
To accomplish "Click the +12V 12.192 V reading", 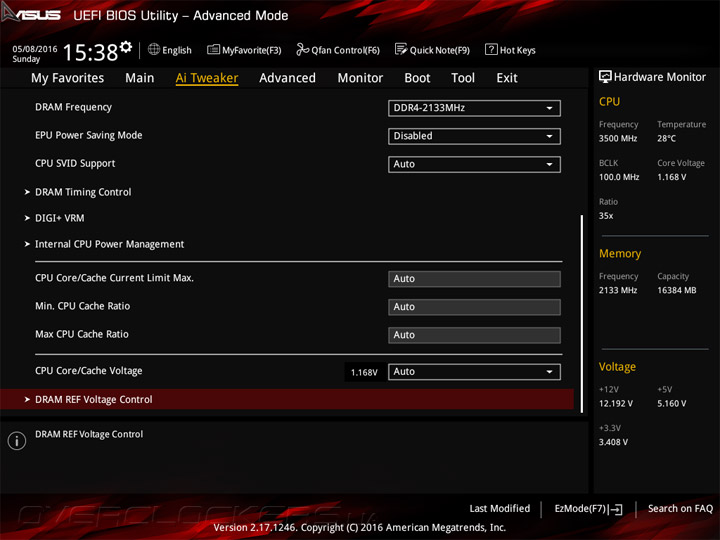I will [616, 403].
